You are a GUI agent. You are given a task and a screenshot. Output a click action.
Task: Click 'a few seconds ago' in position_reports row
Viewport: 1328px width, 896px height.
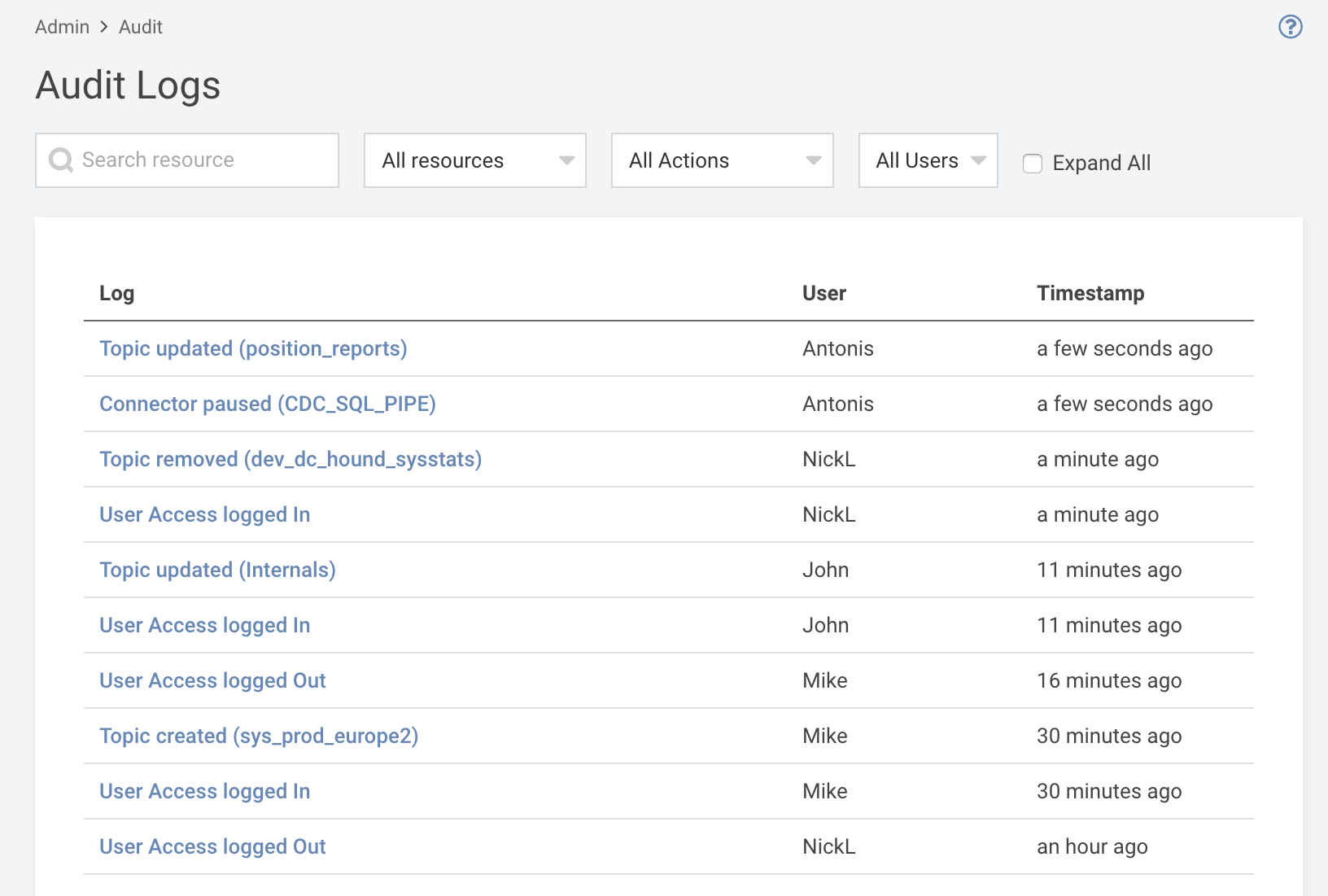point(1125,348)
